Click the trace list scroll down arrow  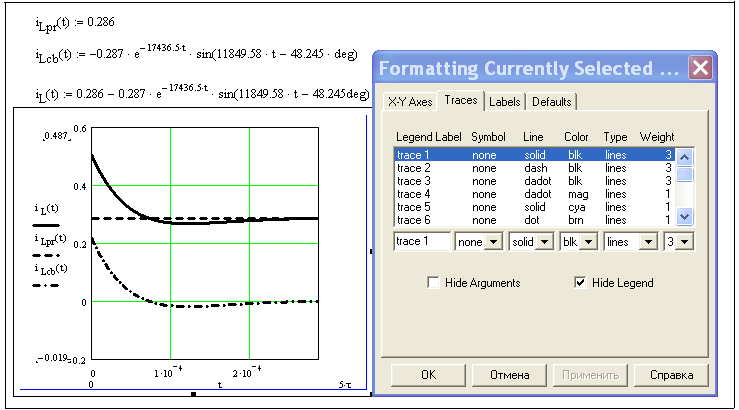coord(684,217)
